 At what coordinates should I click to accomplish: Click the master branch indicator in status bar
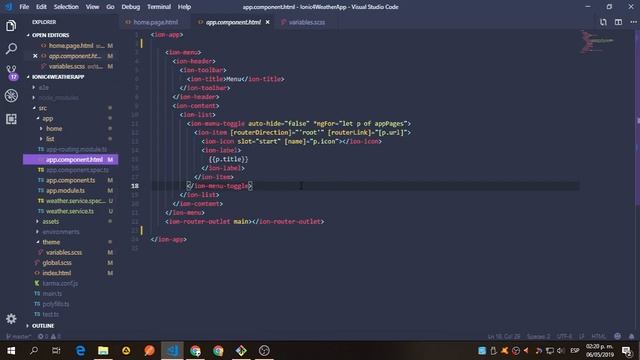(18, 336)
